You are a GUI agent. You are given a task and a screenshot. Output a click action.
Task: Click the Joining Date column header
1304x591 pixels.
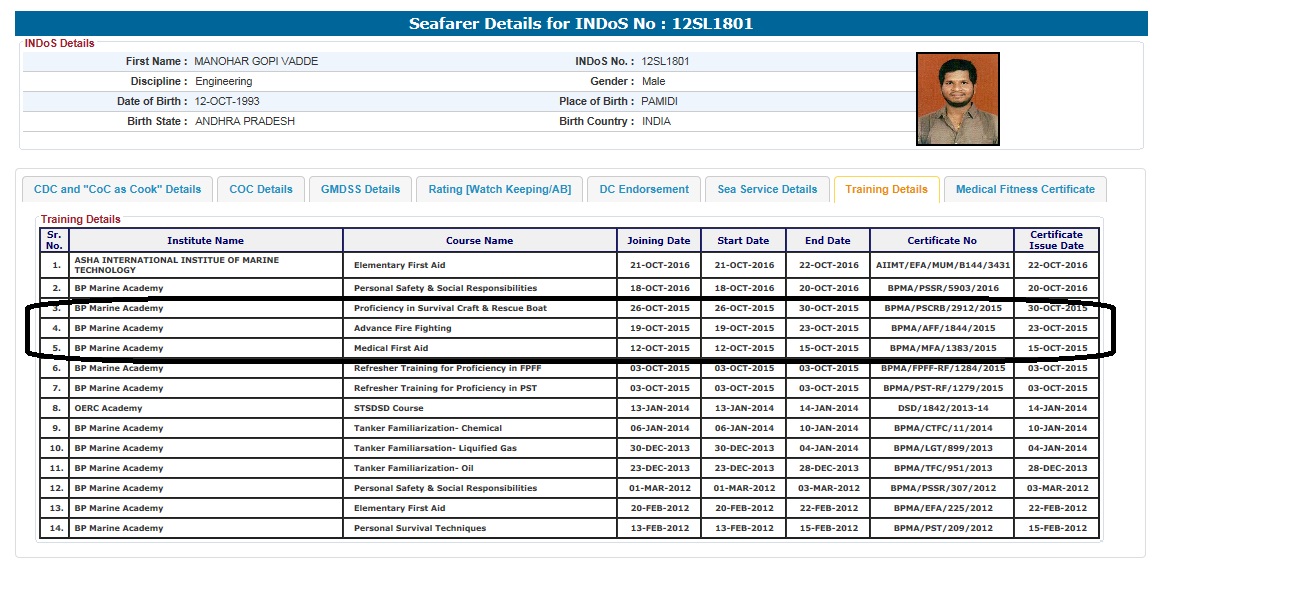coord(658,241)
